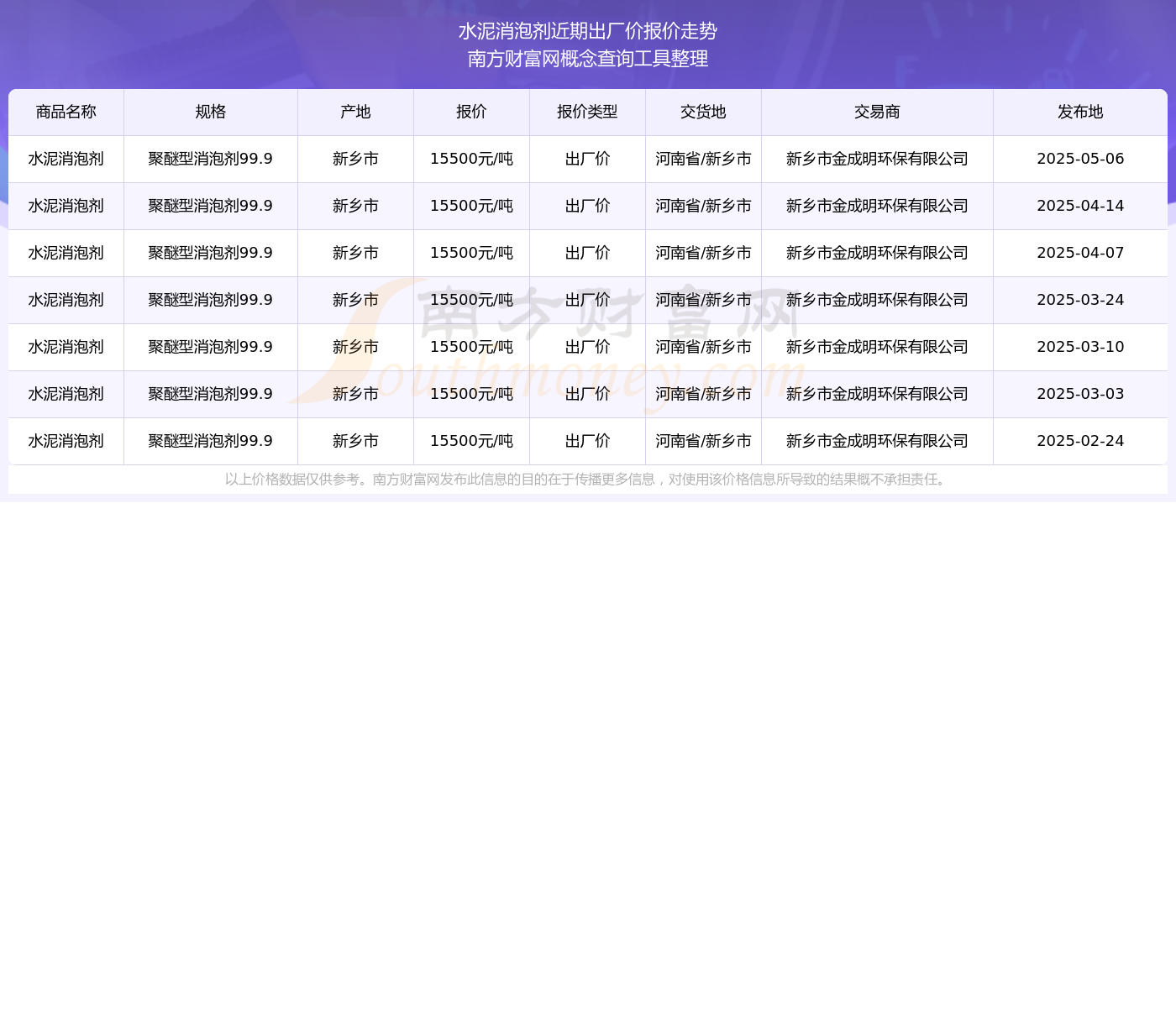Select the date cell 2025-04-07
The width and height of the screenshot is (1176, 1012).
pos(1080,253)
